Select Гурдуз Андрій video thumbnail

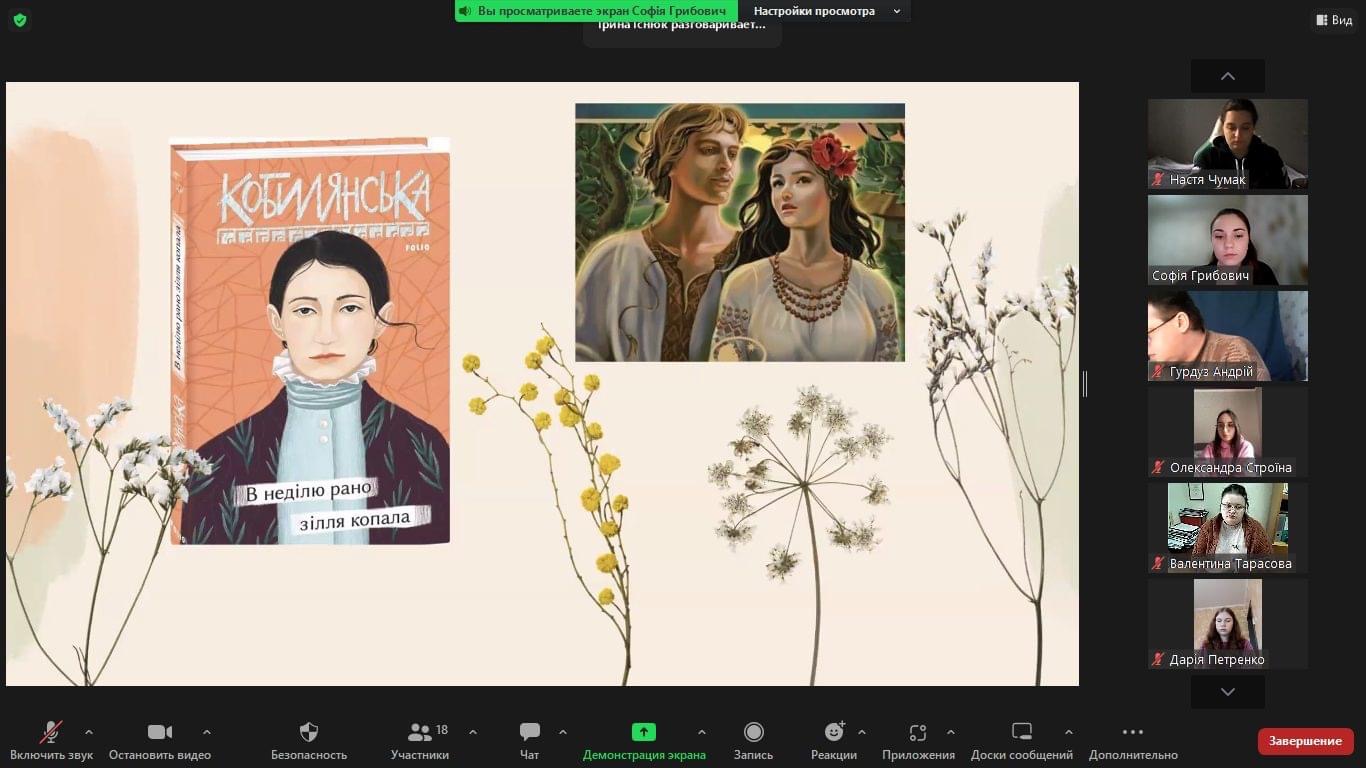[1228, 336]
